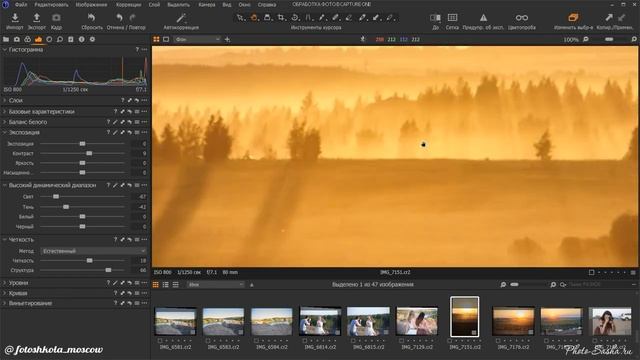Tick checkbox under IMG_7129.cr2 thumbnail

402,340
